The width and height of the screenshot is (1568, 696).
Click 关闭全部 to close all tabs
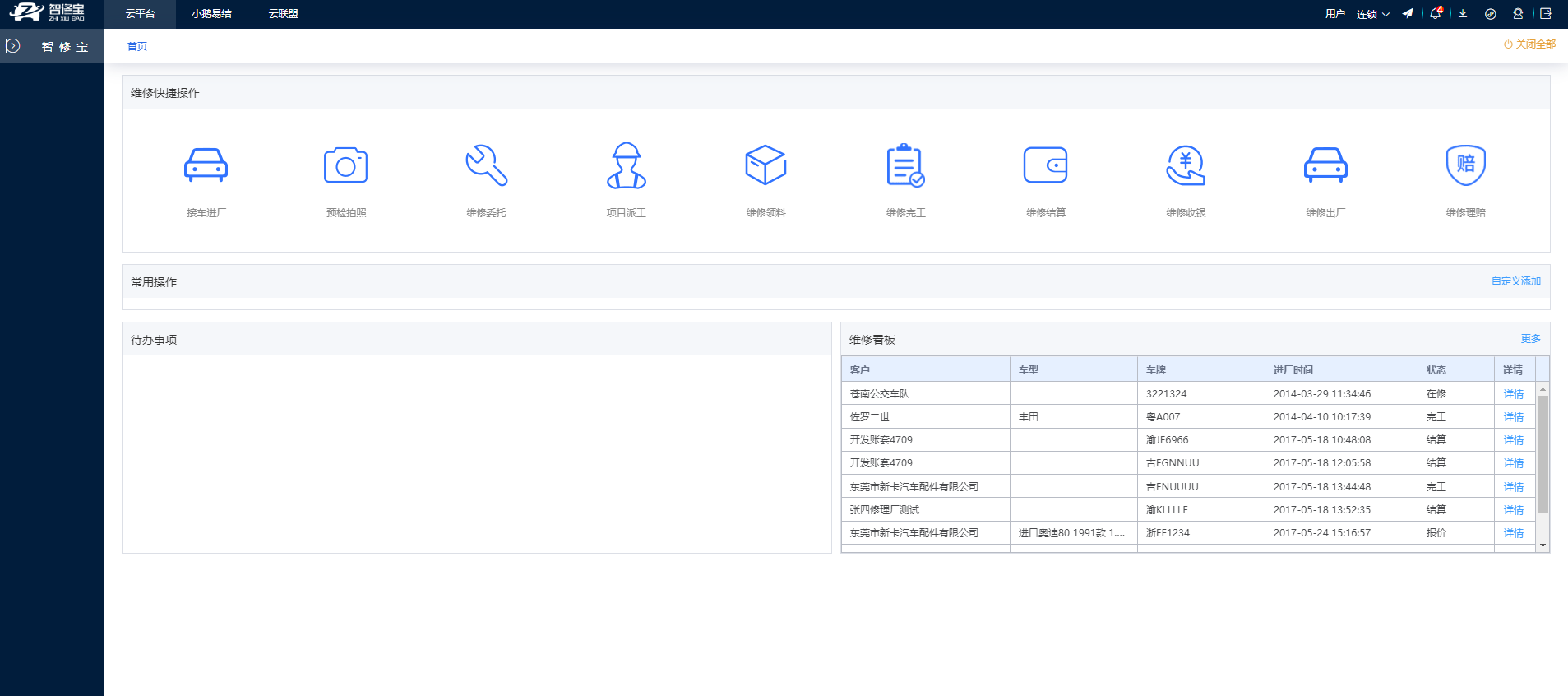click(x=1529, y=44)
